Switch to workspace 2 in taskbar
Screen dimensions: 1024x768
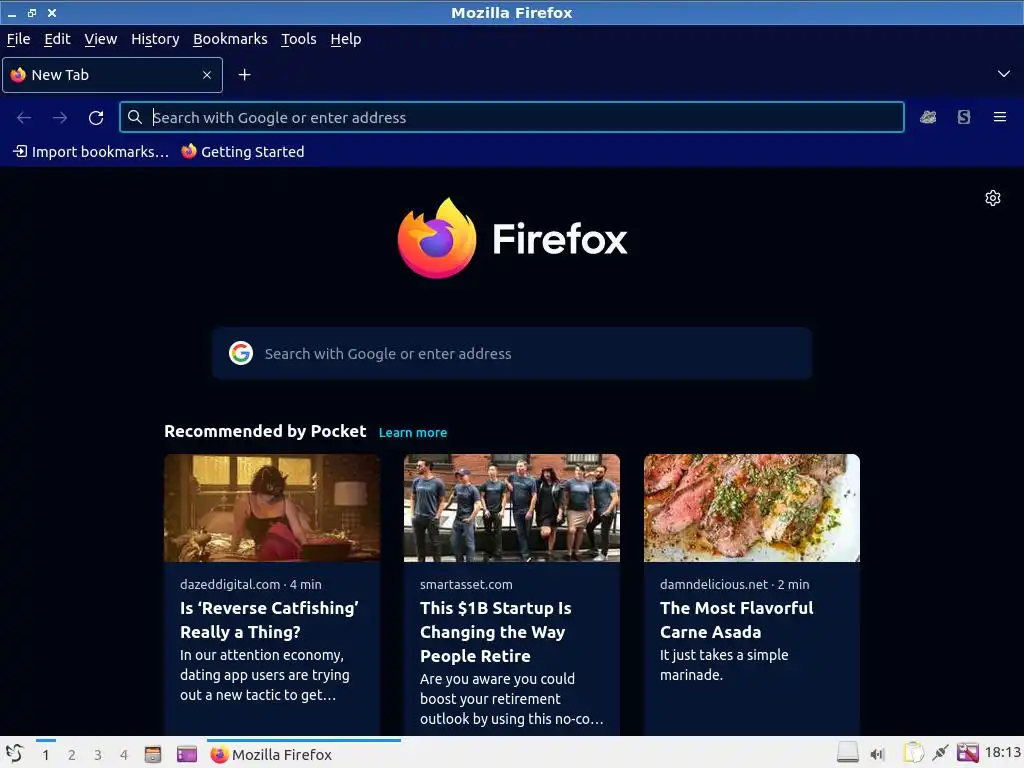tap(72, 755)
